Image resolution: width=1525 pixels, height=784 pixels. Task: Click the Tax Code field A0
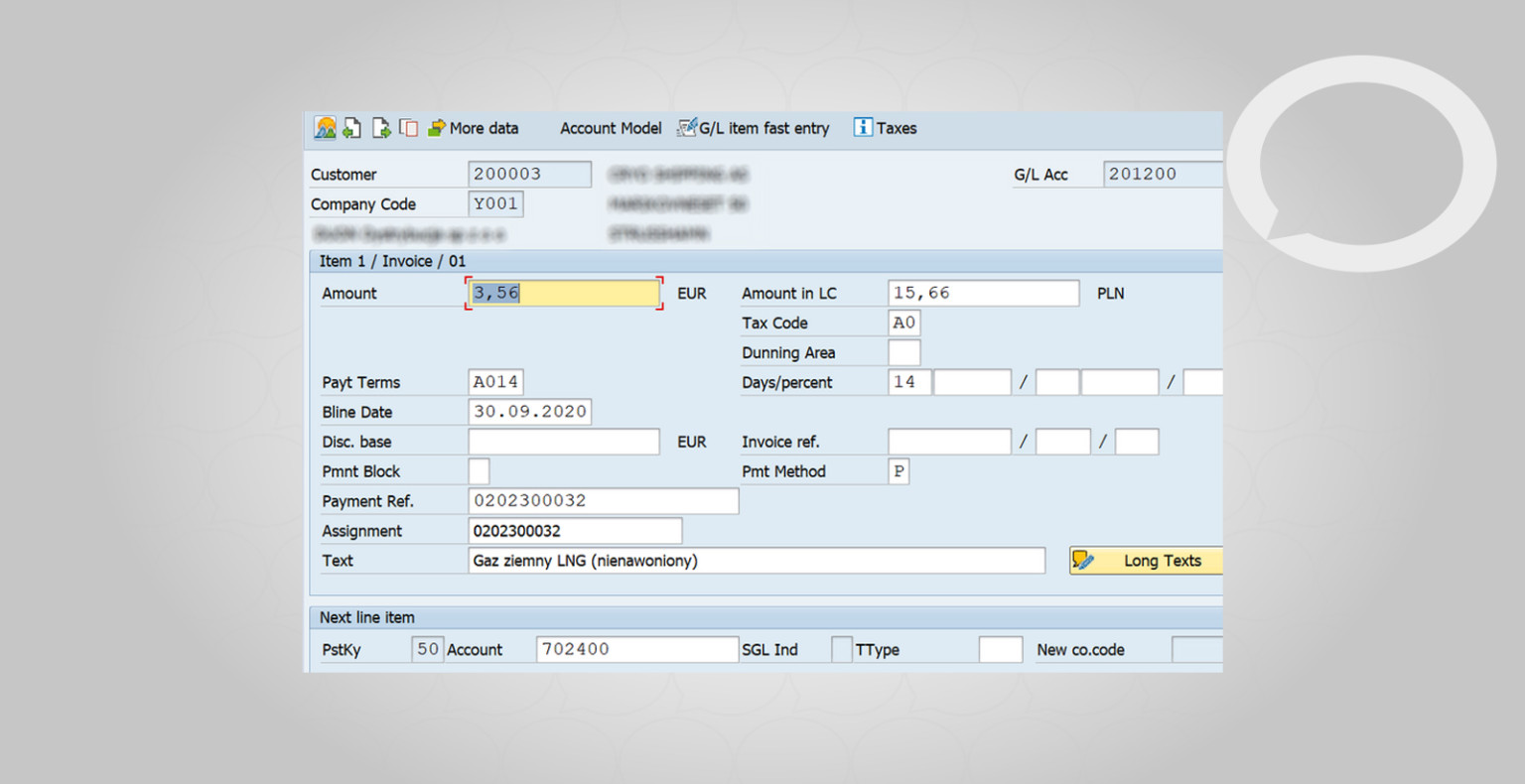[x=904, y=323]
